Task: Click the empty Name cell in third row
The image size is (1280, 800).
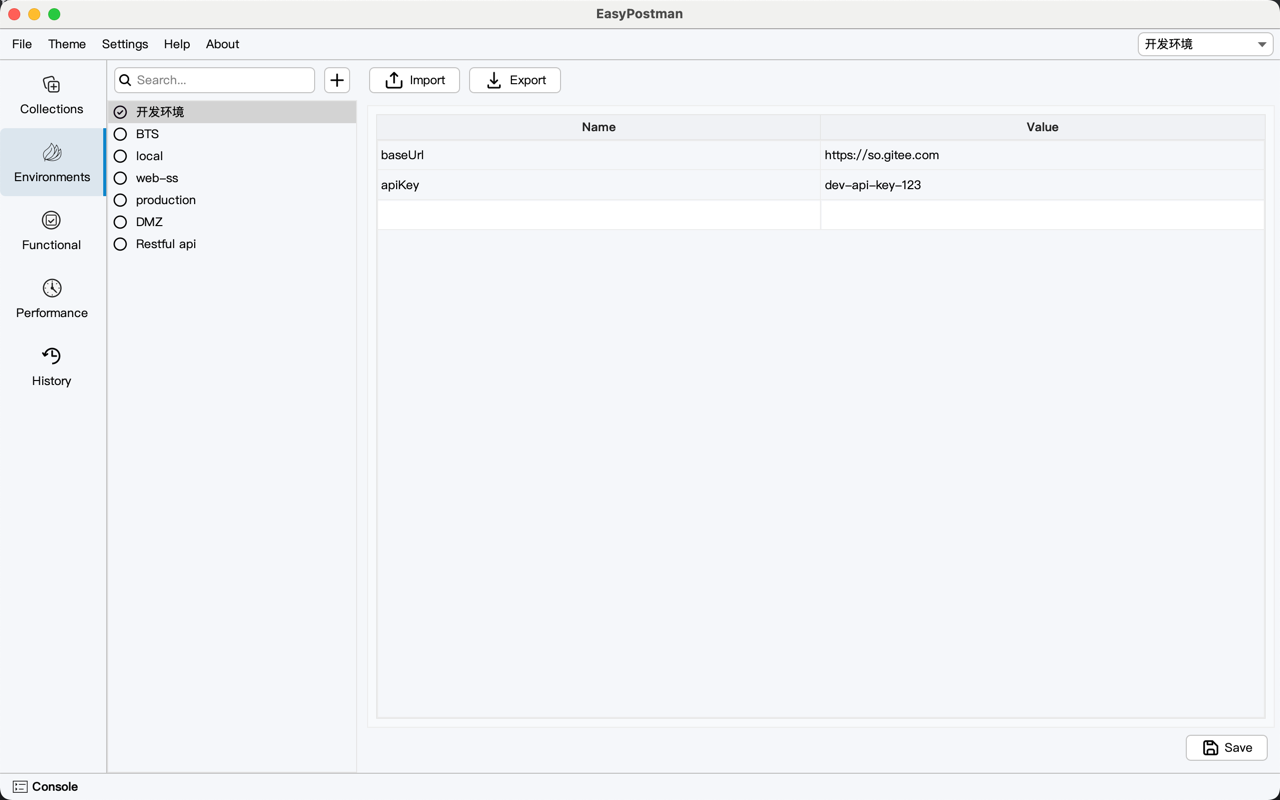Action: (598, 215)
